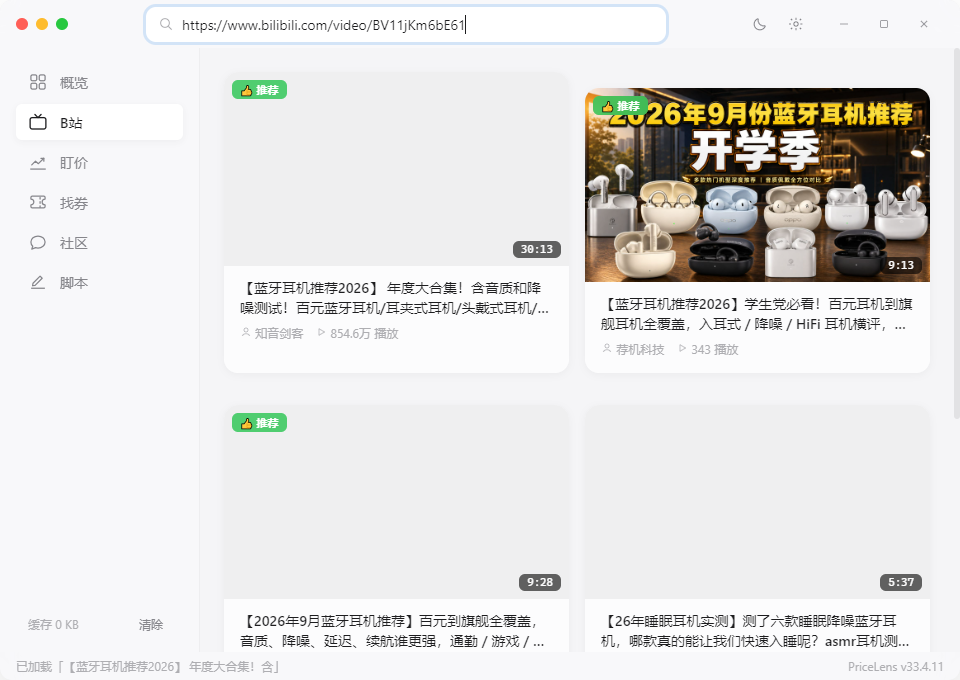Screen dimensions: 960x680
Task: Select the B站 sidebar tab
Action: (x=99, y=122)
